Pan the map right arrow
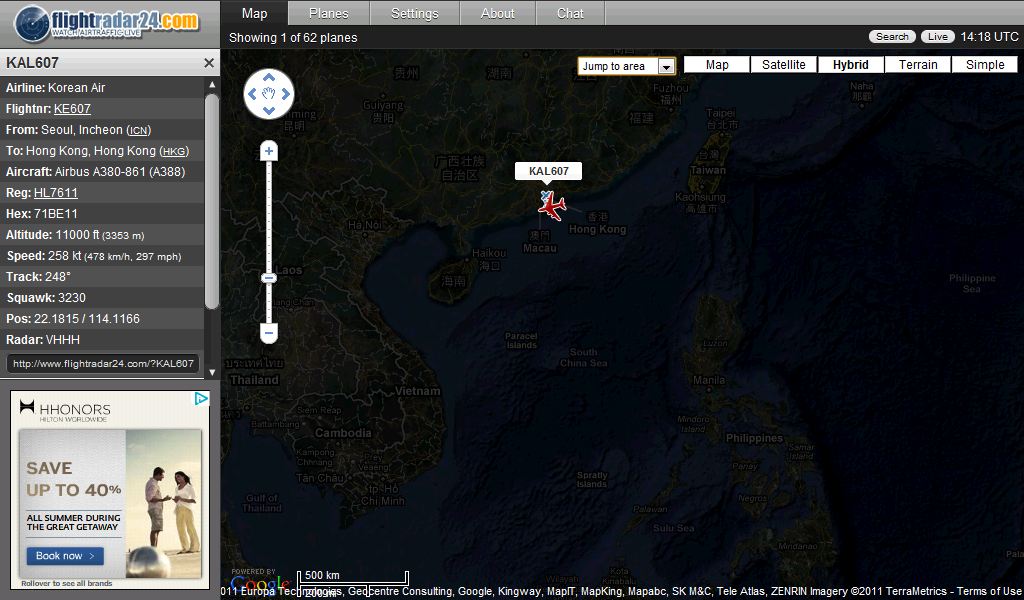 (x=285, y=94)
